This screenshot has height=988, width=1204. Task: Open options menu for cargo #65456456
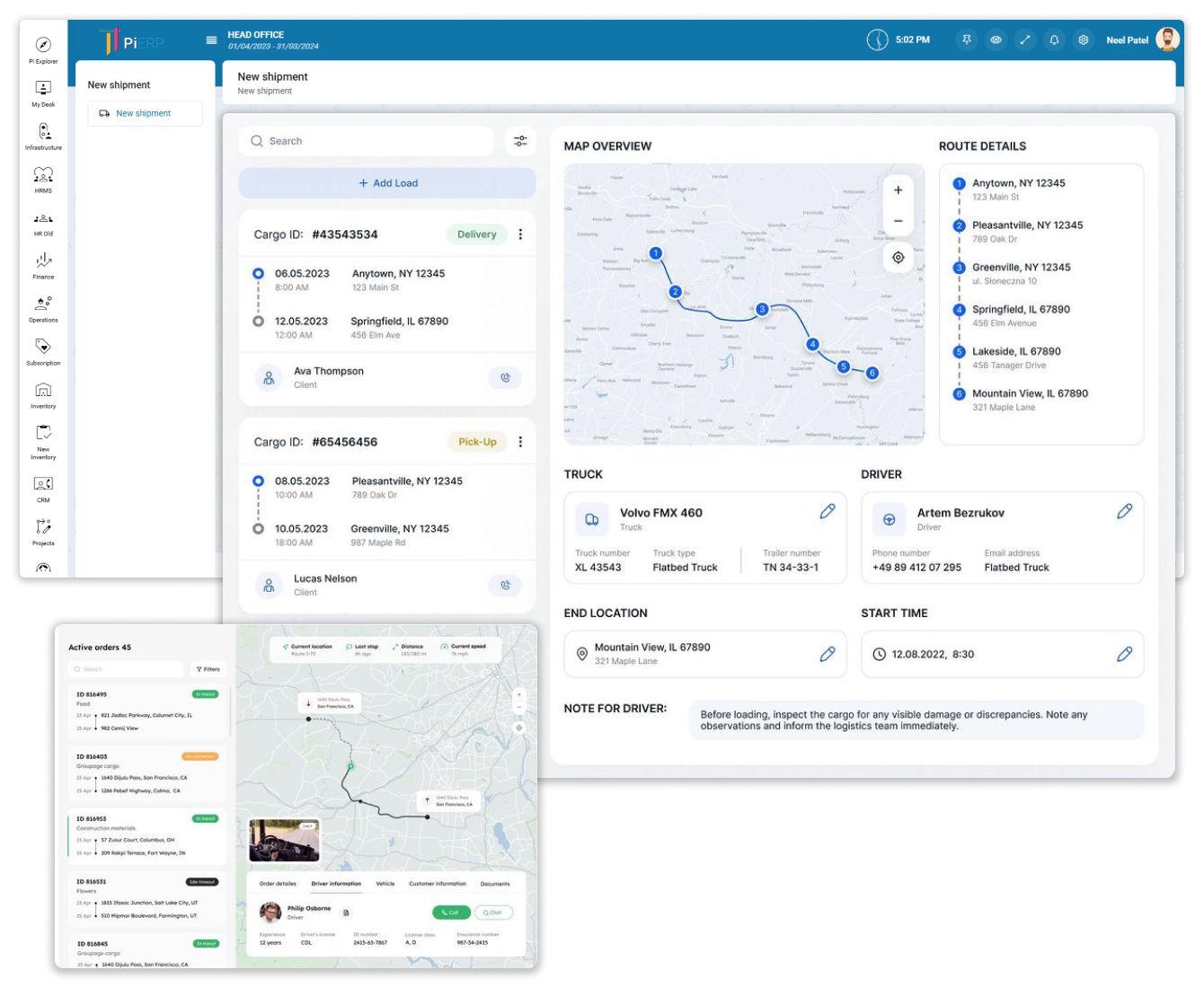coord(520,442)
